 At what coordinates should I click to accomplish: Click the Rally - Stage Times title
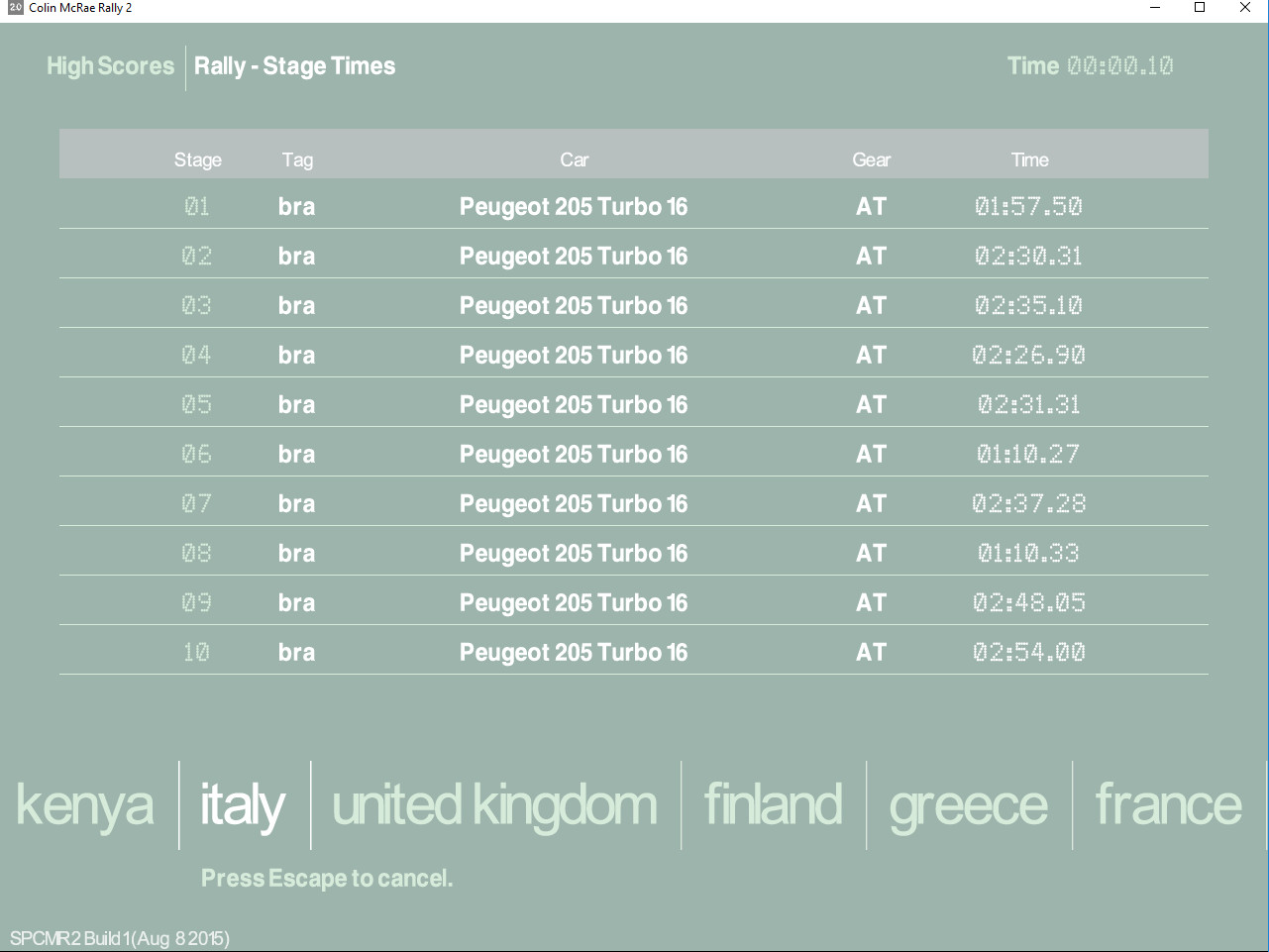point(294,66)
